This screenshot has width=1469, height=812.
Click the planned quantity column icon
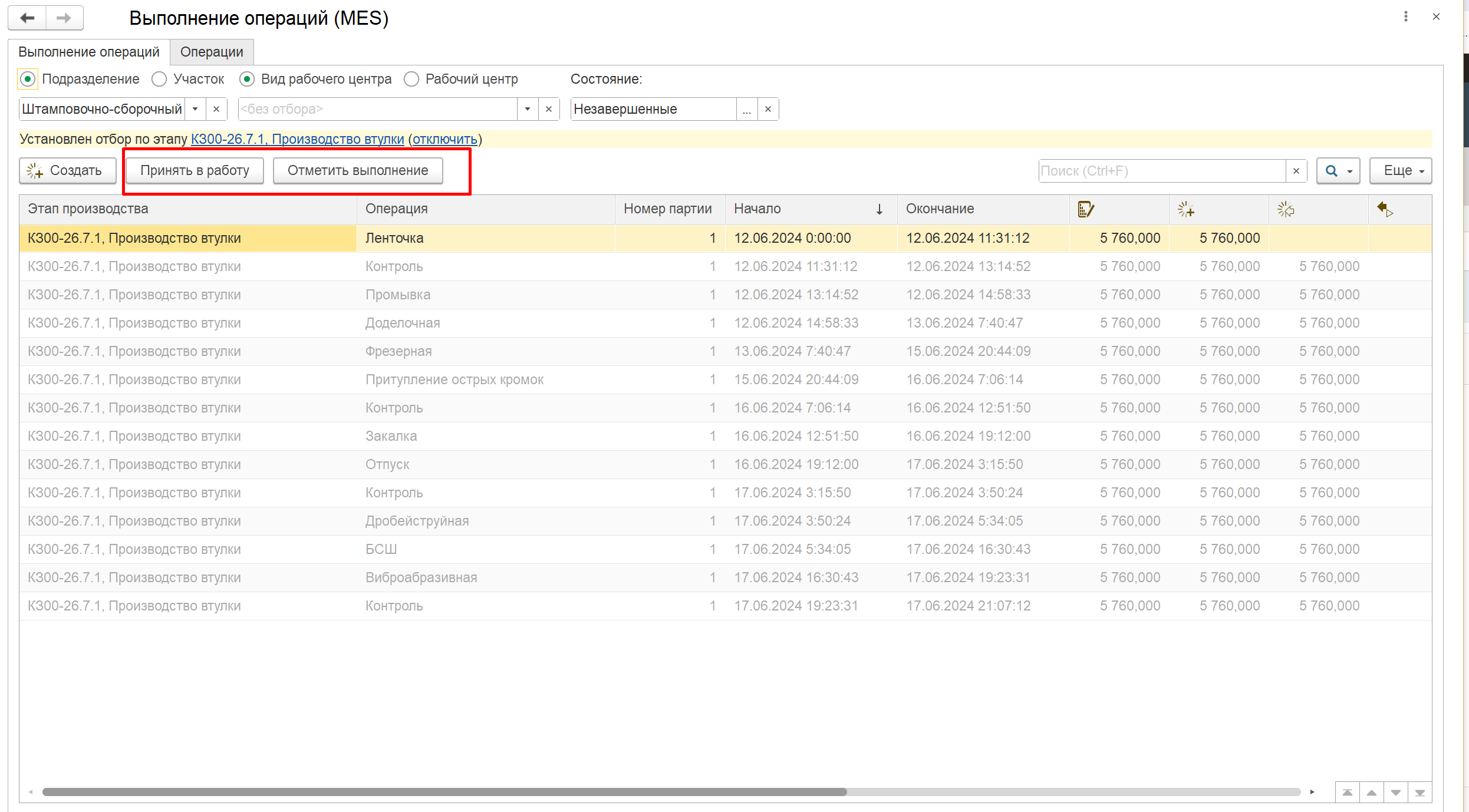pos(1085,209)
